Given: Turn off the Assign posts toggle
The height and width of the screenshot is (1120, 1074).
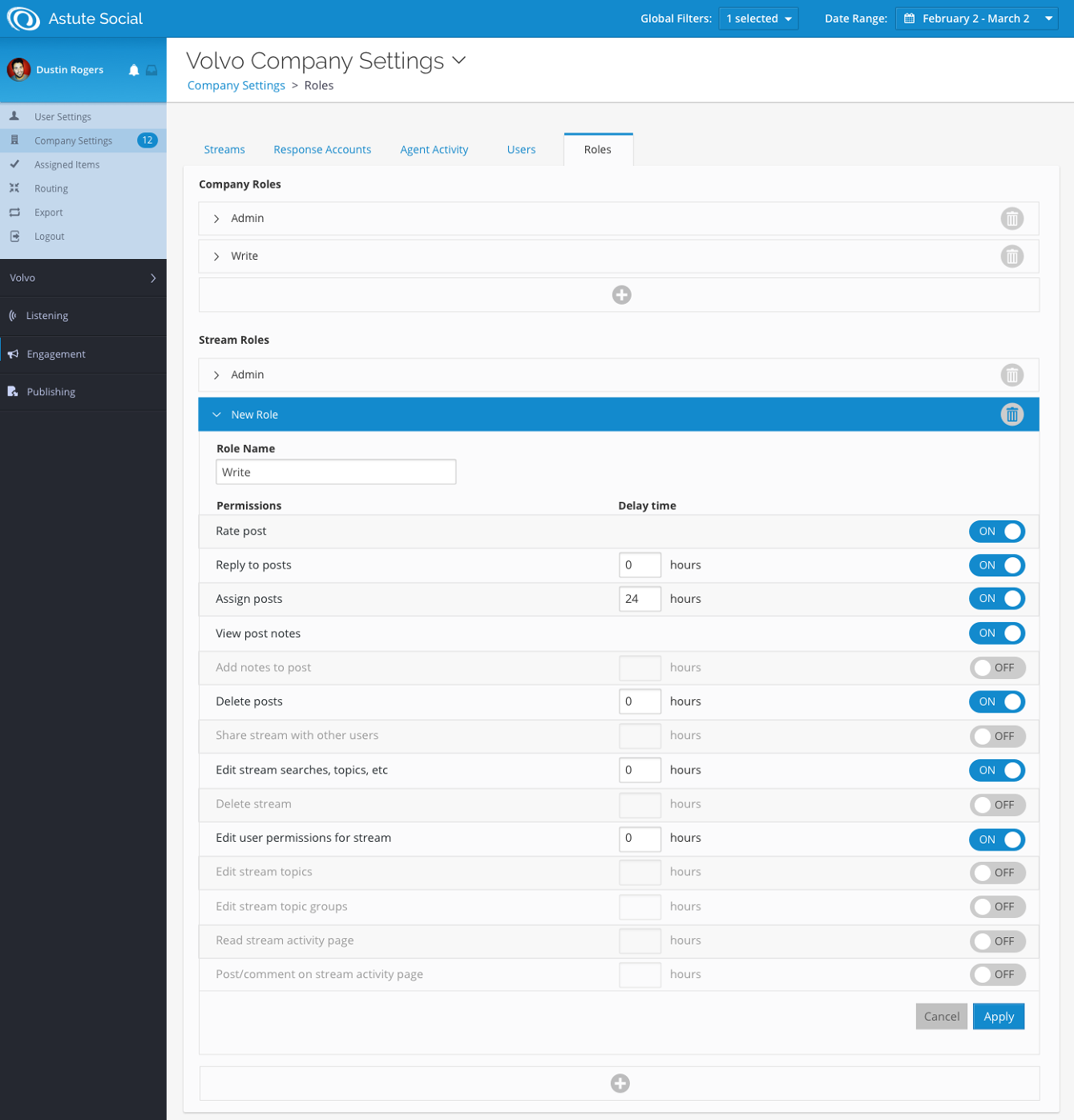Looking at the screenshot, I should point(997,599).
